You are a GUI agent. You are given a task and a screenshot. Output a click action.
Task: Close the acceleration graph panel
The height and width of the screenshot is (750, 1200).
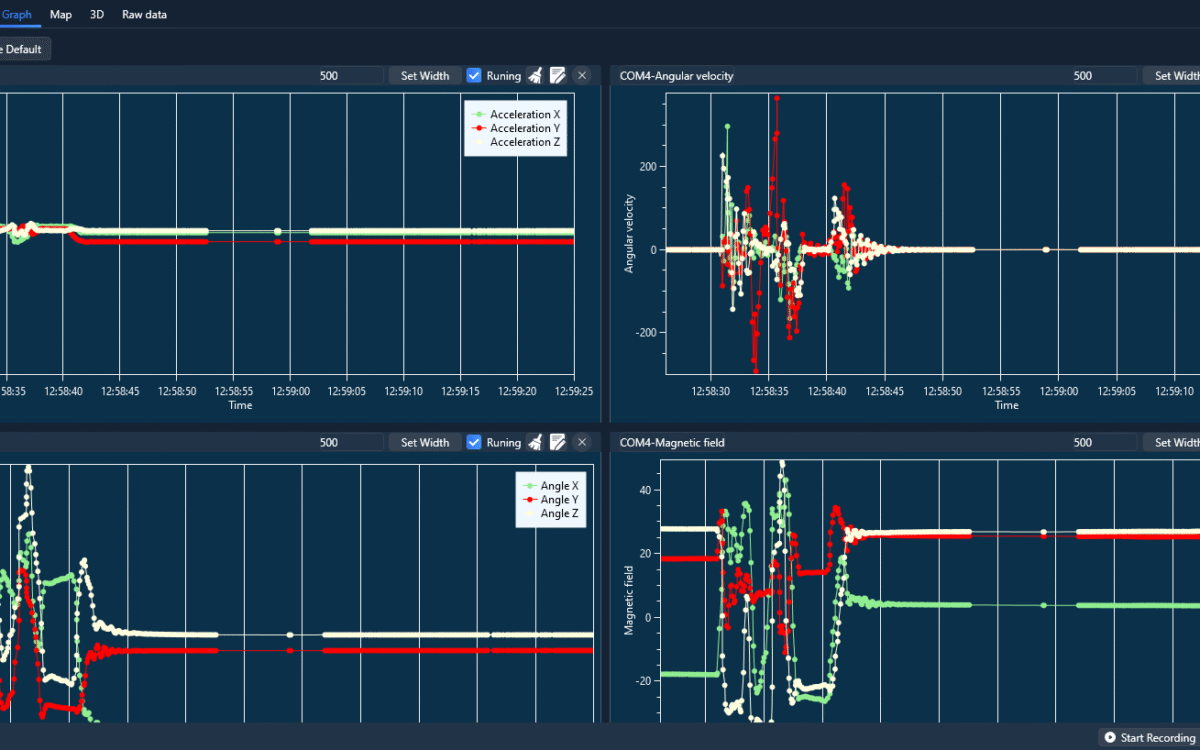(581, 76)
